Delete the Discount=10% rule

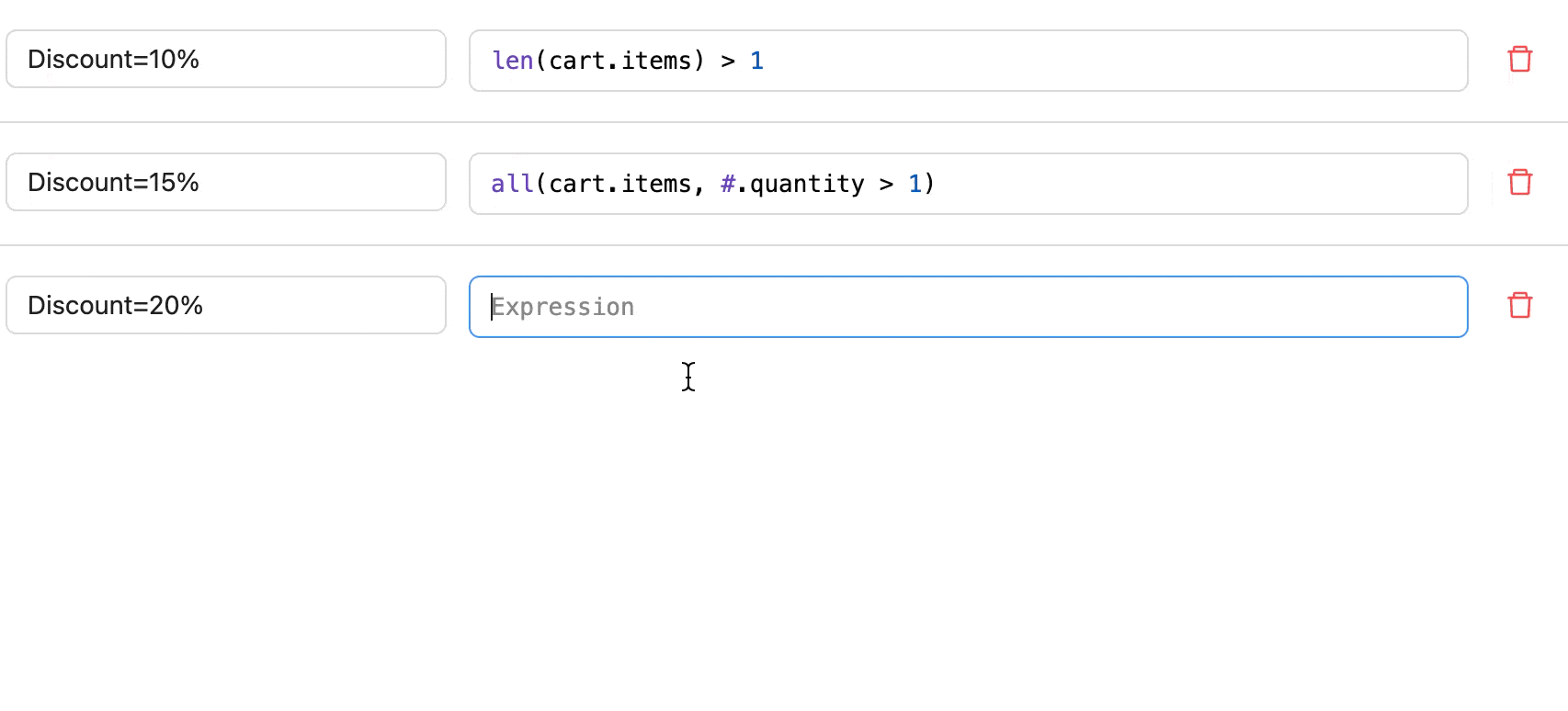[x=1519, y=60]
